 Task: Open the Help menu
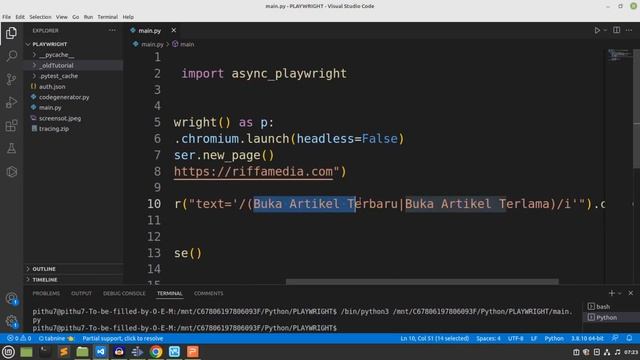128,17
